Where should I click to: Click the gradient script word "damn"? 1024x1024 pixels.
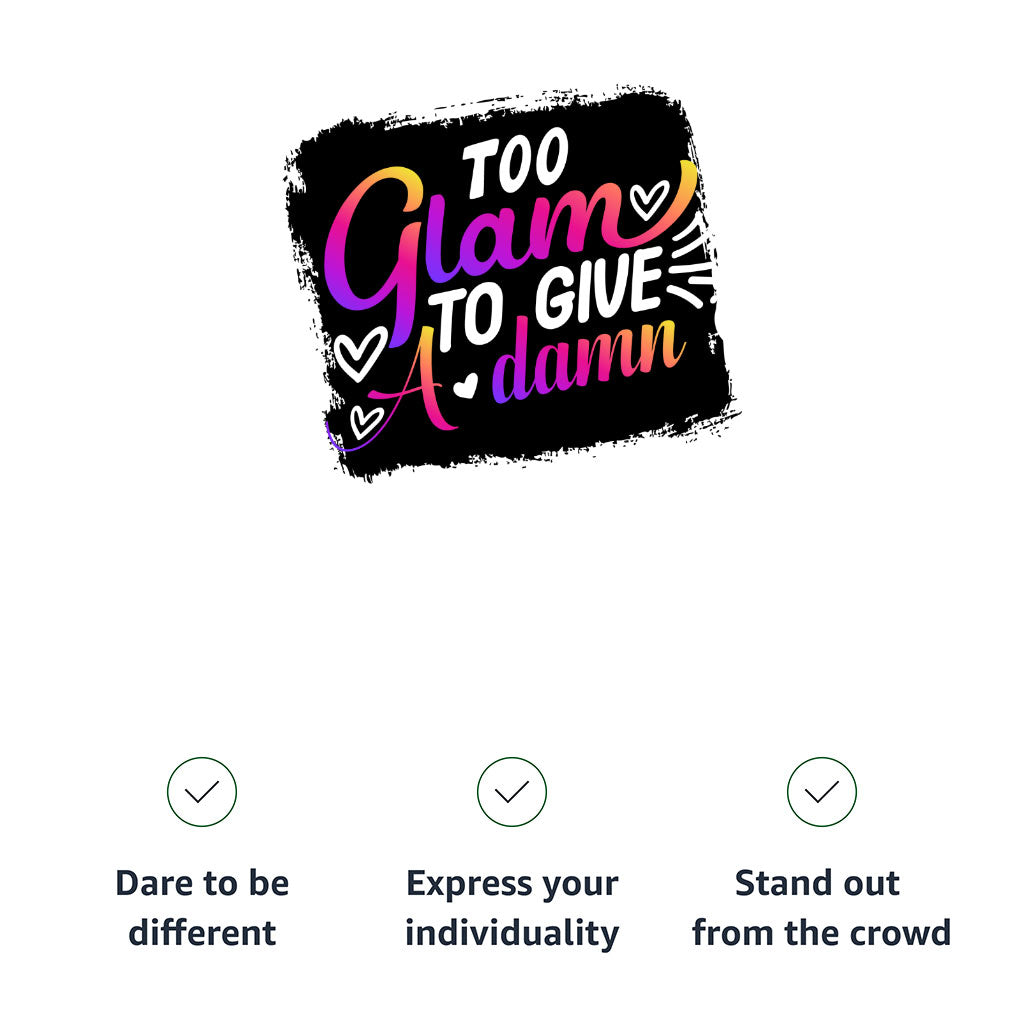point(590,362)
